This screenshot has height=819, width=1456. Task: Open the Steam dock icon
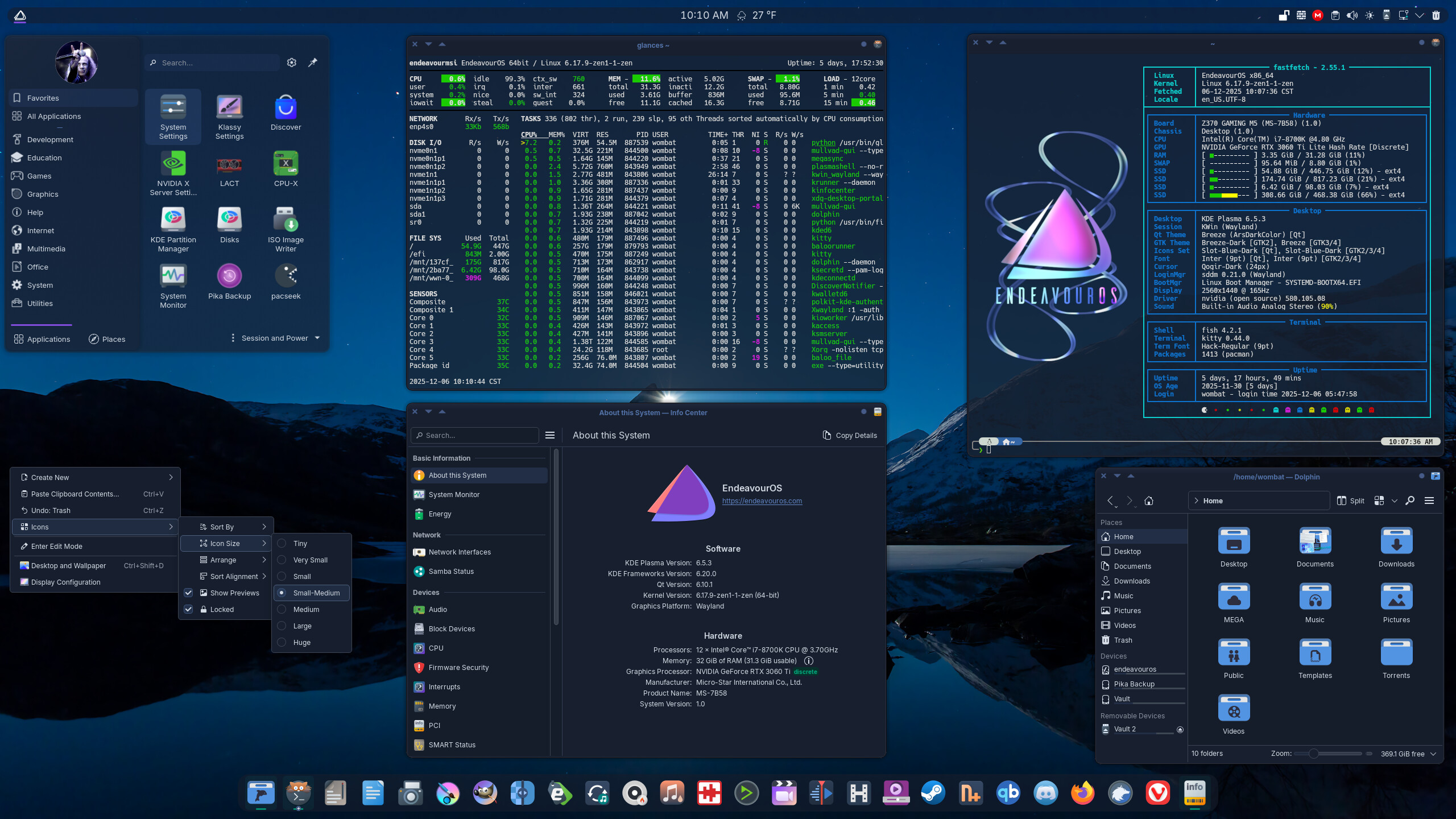(933, 793)
